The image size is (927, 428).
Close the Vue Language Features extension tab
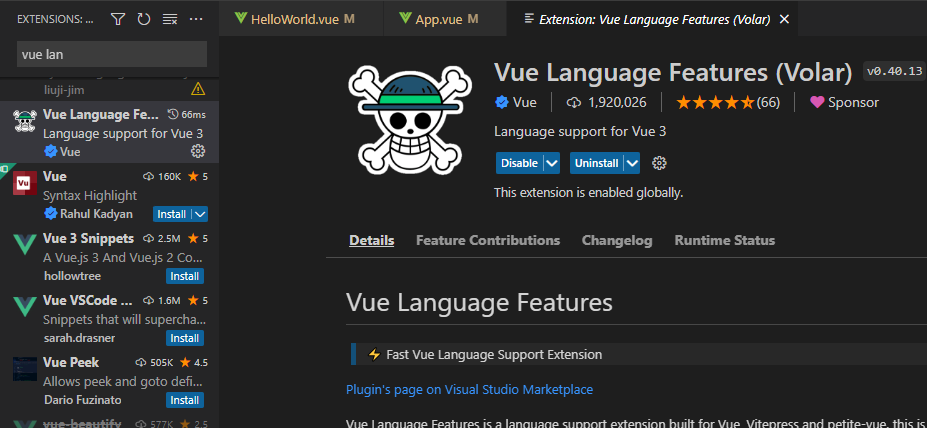pyautogui.click(x=785, y=20)
